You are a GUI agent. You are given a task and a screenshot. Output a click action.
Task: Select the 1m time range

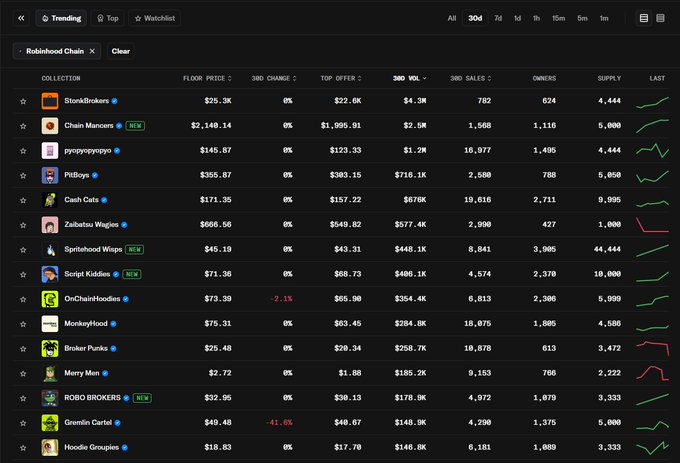pyautogui.click(x=604, y=18)
